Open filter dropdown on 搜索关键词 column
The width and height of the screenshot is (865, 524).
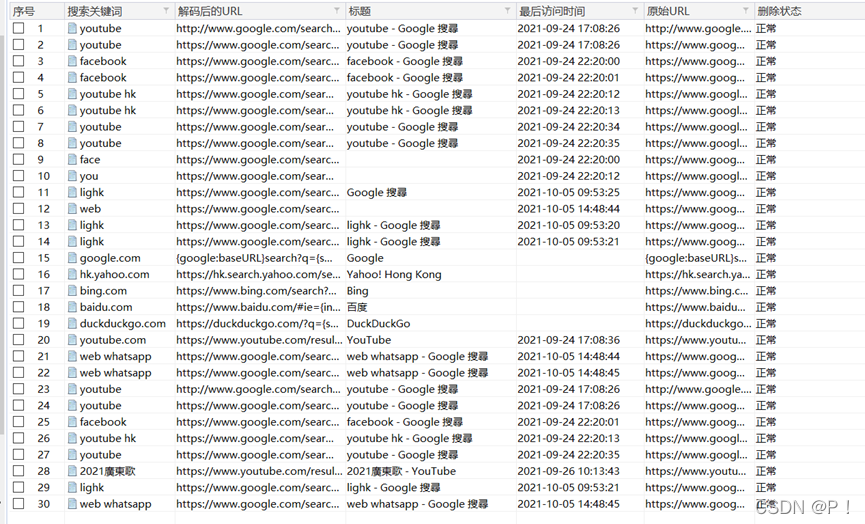(x=166, y=10)
